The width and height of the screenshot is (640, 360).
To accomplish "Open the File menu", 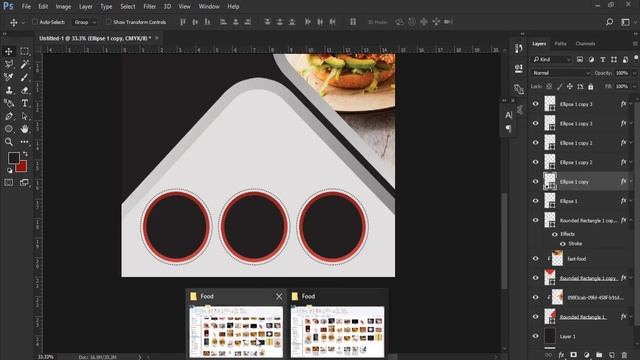I will pyautogui.click(x=26, y=7).
